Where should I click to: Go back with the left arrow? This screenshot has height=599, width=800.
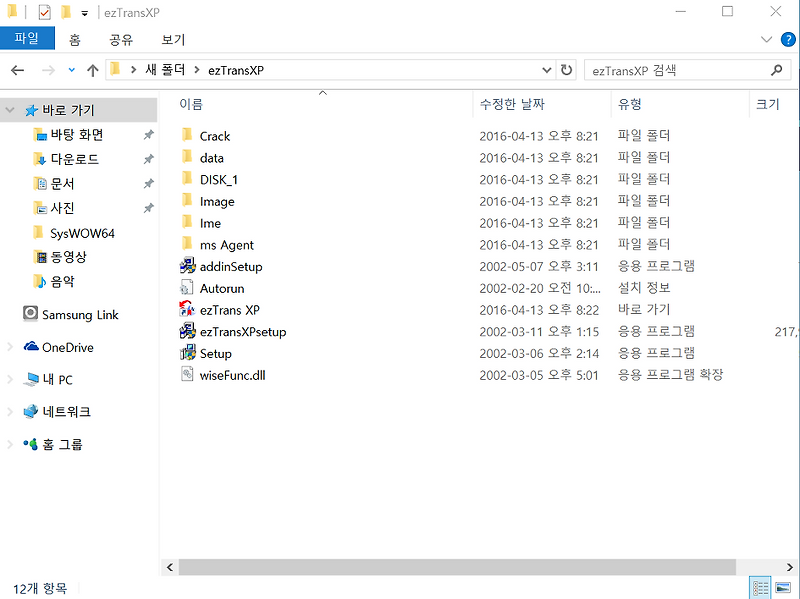tap(18, 70)
